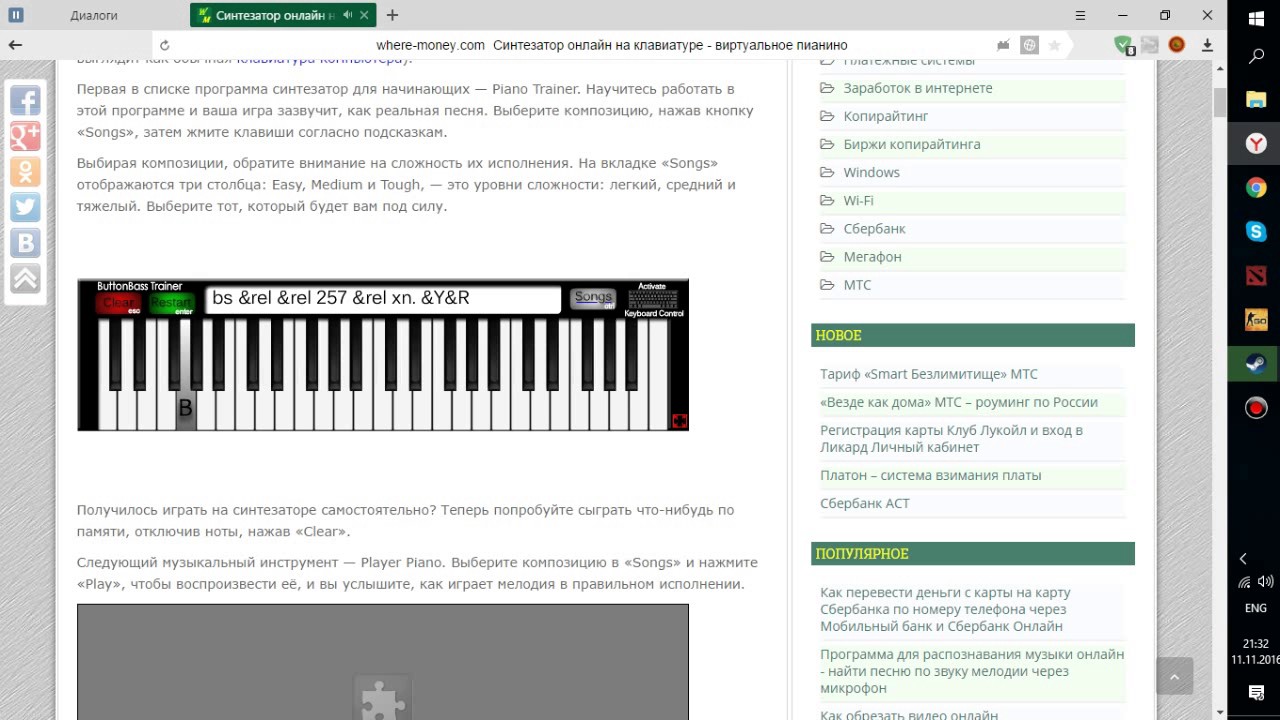The image size is (1280, 720).
Task: Open the music recognition program article
Action: coord(972,671)
